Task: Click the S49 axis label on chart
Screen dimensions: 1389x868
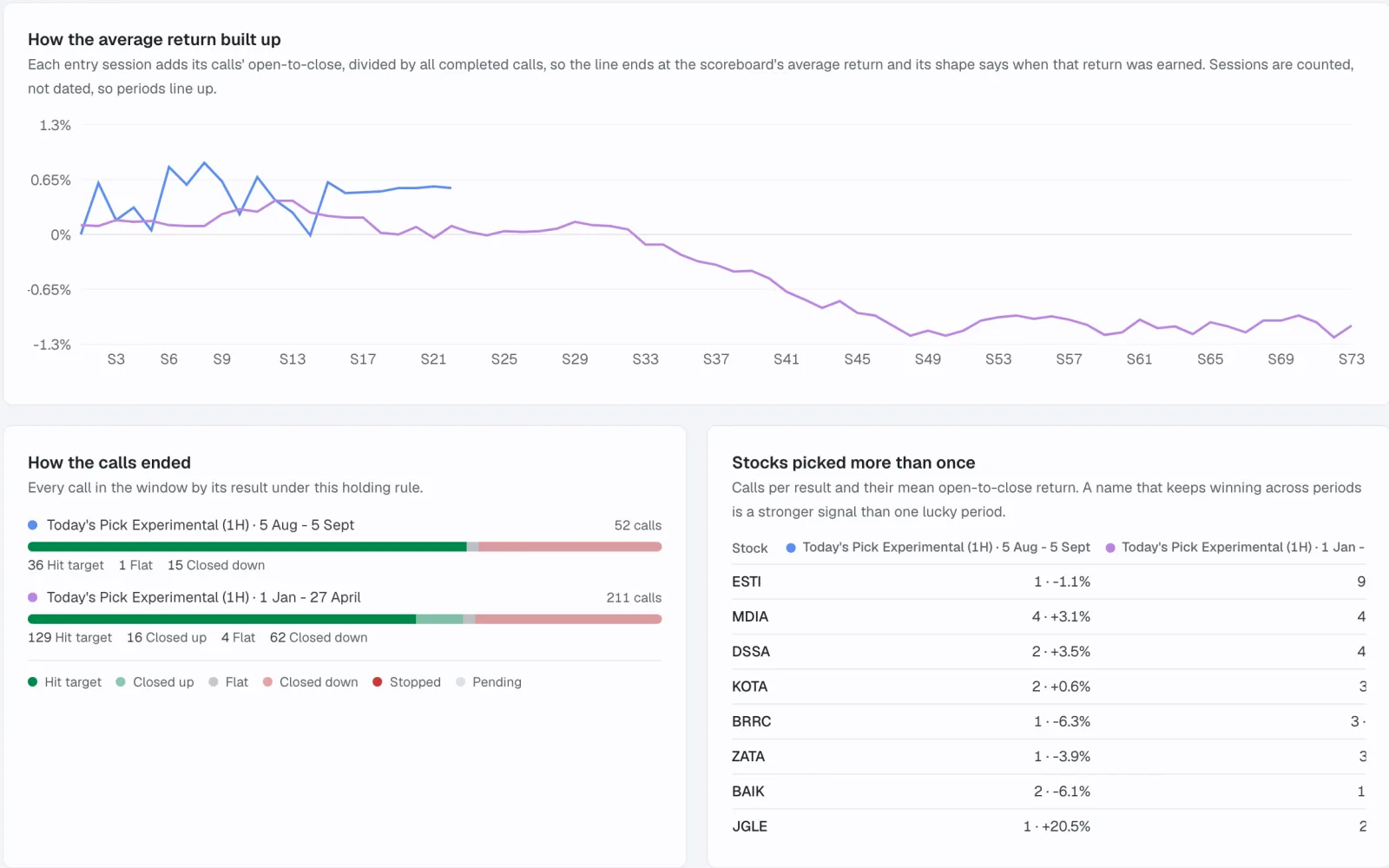Action: tap(928, 358)
